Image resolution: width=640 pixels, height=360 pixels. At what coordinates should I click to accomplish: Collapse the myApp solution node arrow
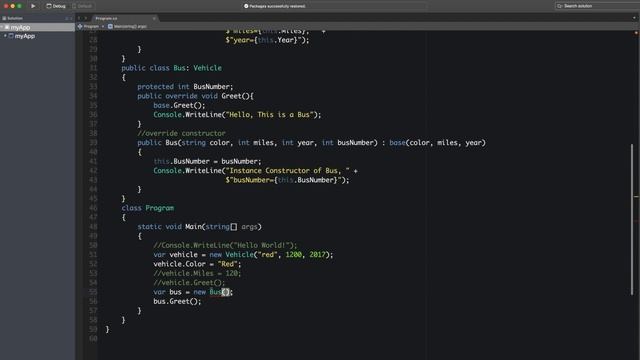click(x=2, y=27)
